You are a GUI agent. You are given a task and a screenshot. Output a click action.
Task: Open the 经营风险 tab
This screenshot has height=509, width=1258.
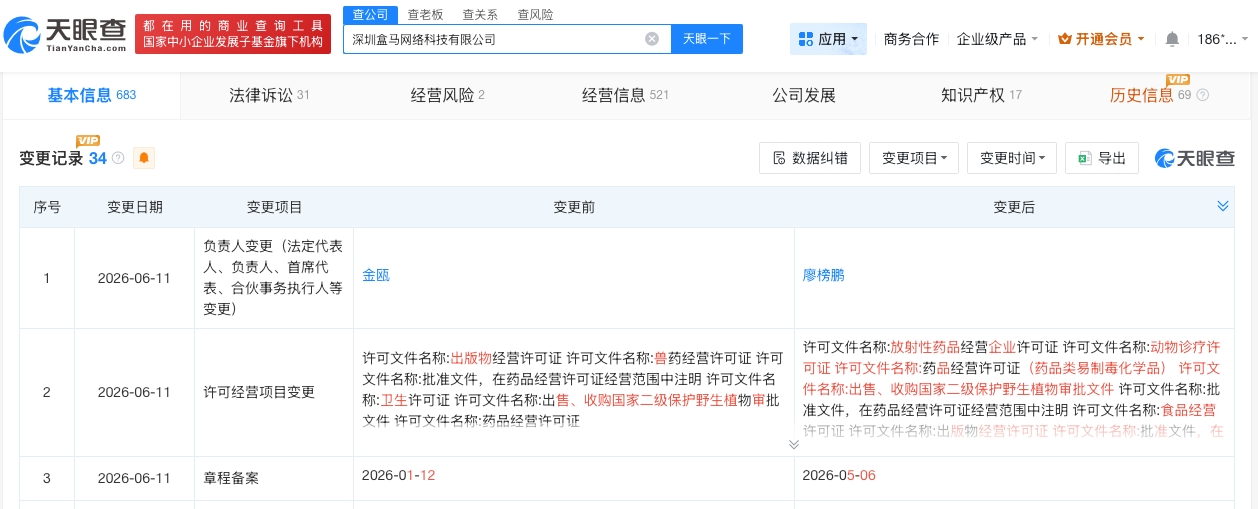point(448,96)
